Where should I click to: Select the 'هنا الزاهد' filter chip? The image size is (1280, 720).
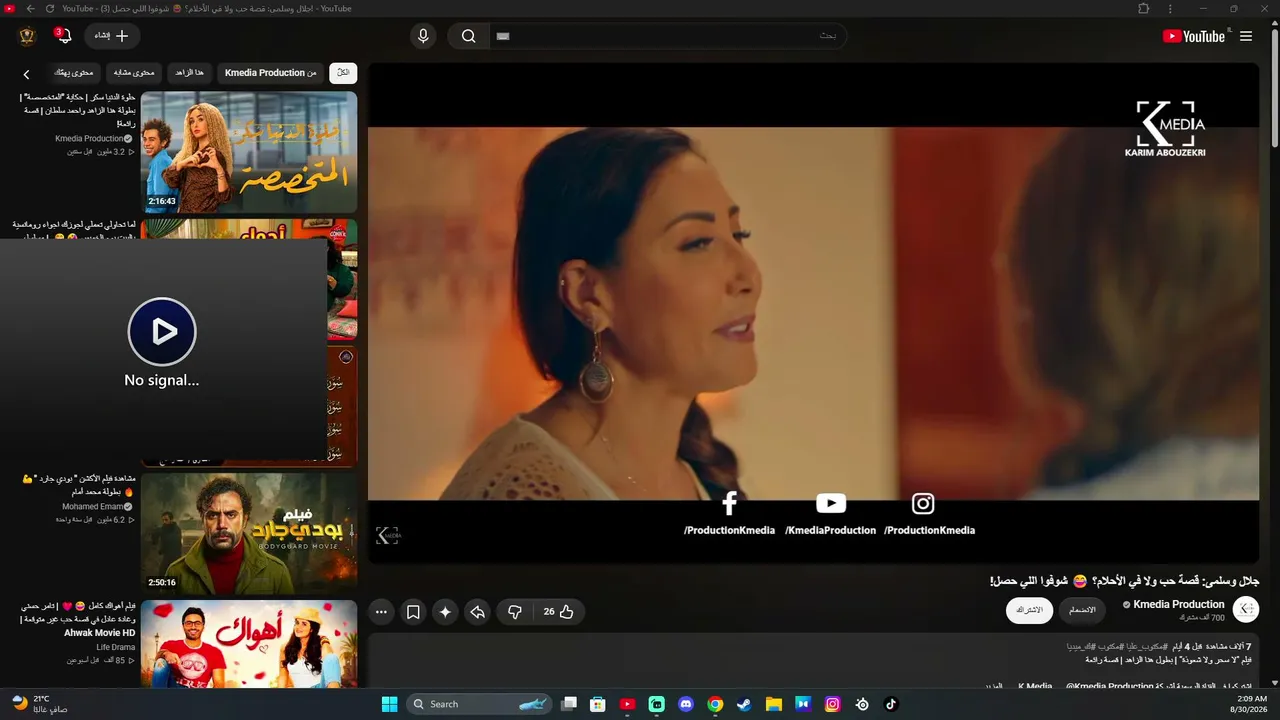(x=189, y=73)
